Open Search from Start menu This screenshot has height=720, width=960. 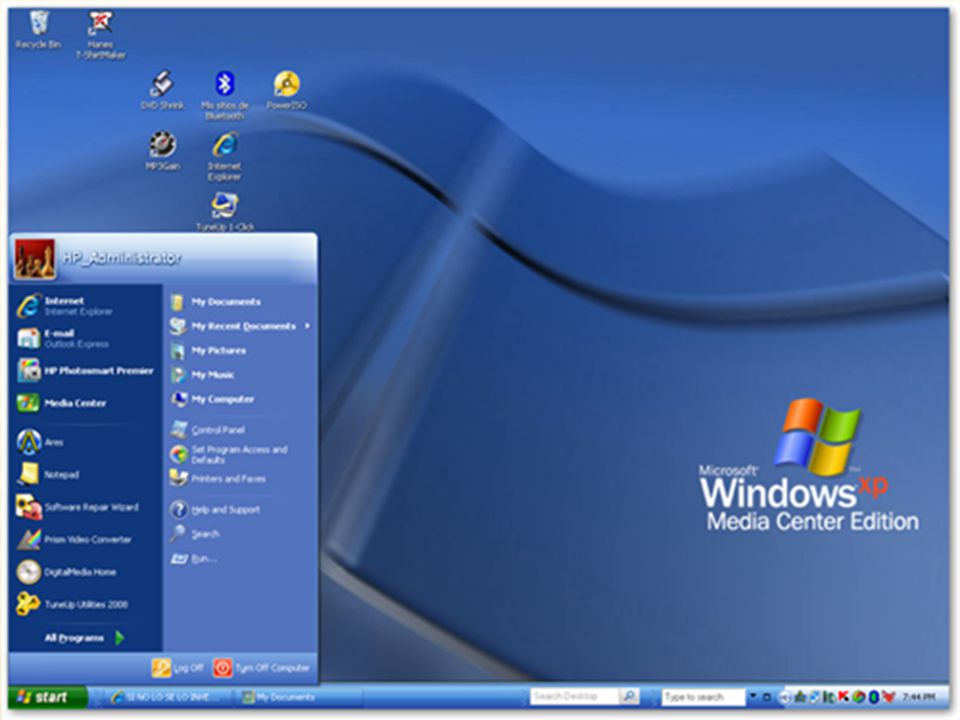pos(240,534)
